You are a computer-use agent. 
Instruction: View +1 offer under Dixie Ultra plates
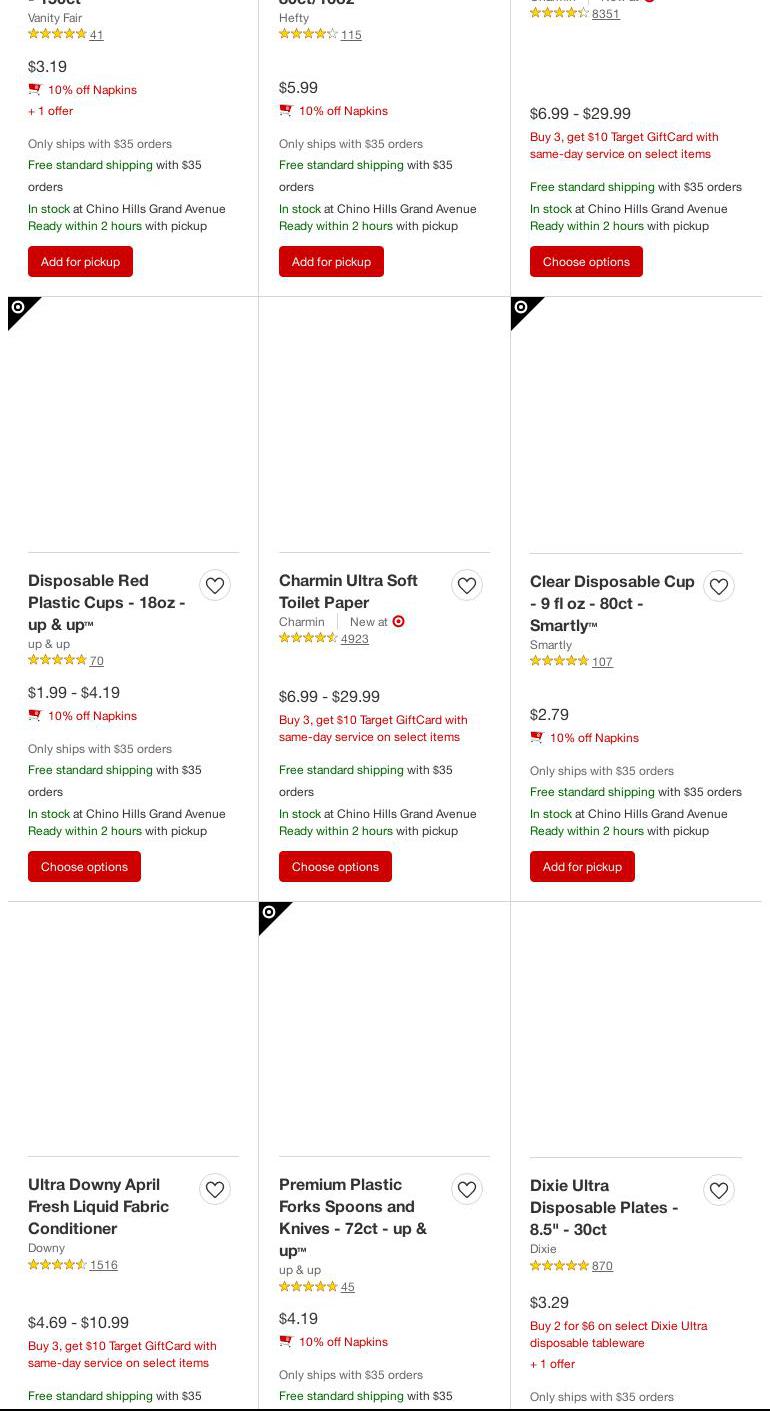(552, 1364)
